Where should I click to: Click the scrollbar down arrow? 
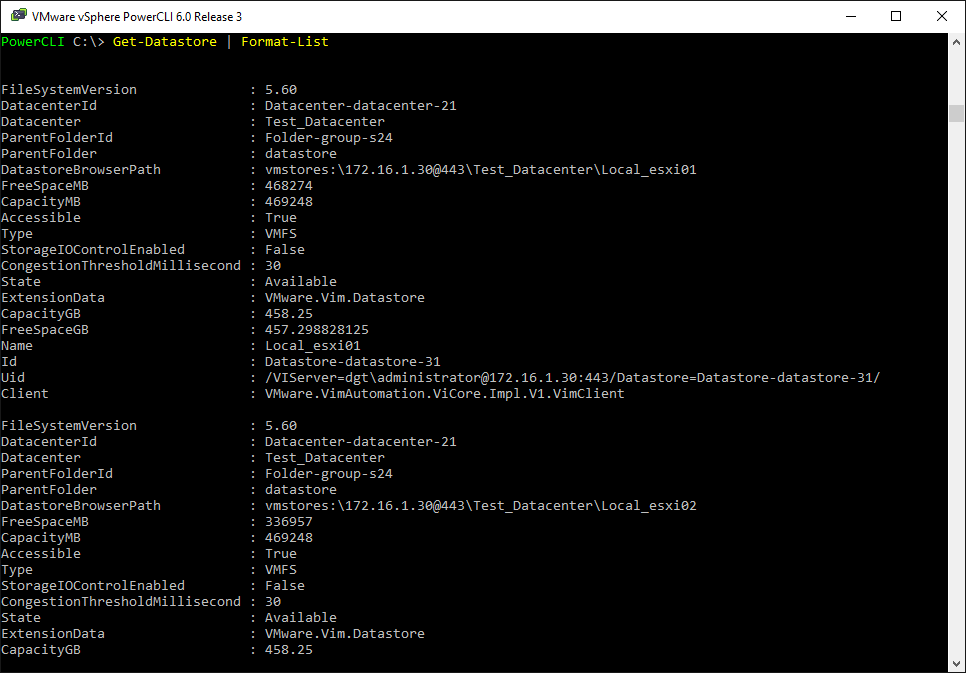(956, 663)
